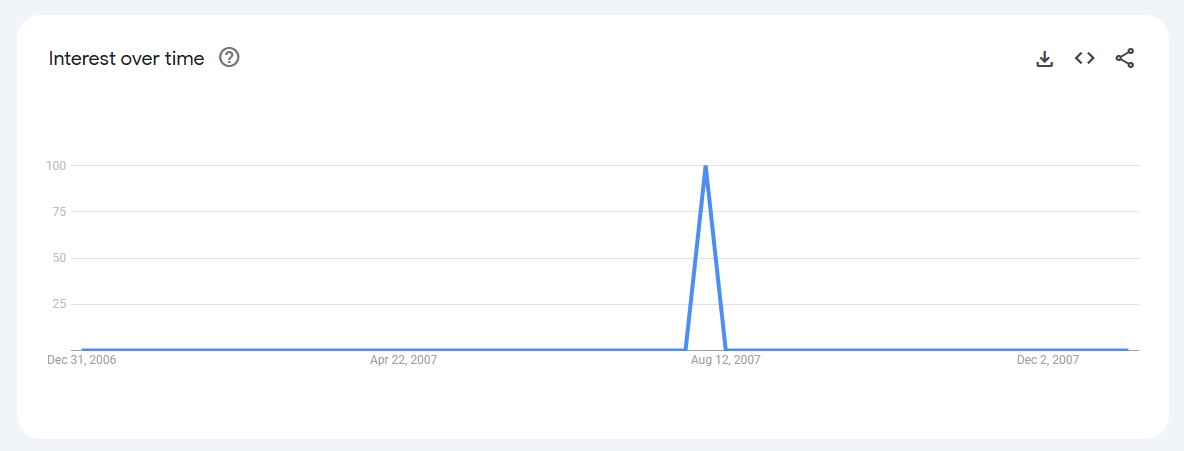Click the 50 y-axis label

(58, 258)
